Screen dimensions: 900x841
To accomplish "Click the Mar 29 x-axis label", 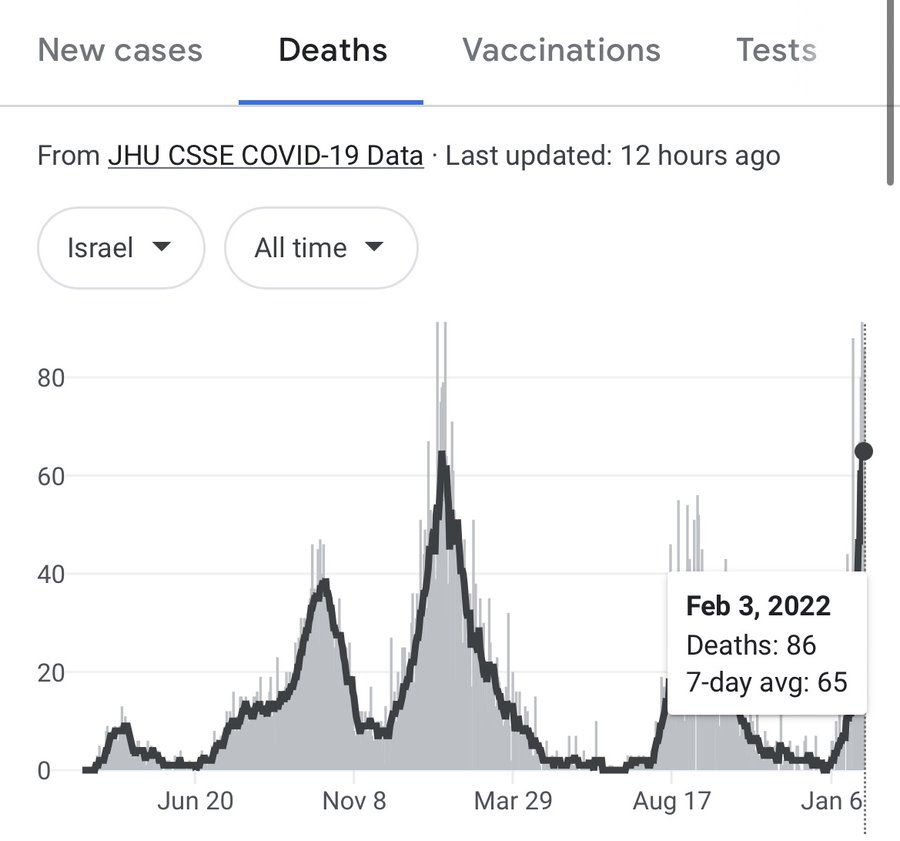I will click(x=512, y=801).
